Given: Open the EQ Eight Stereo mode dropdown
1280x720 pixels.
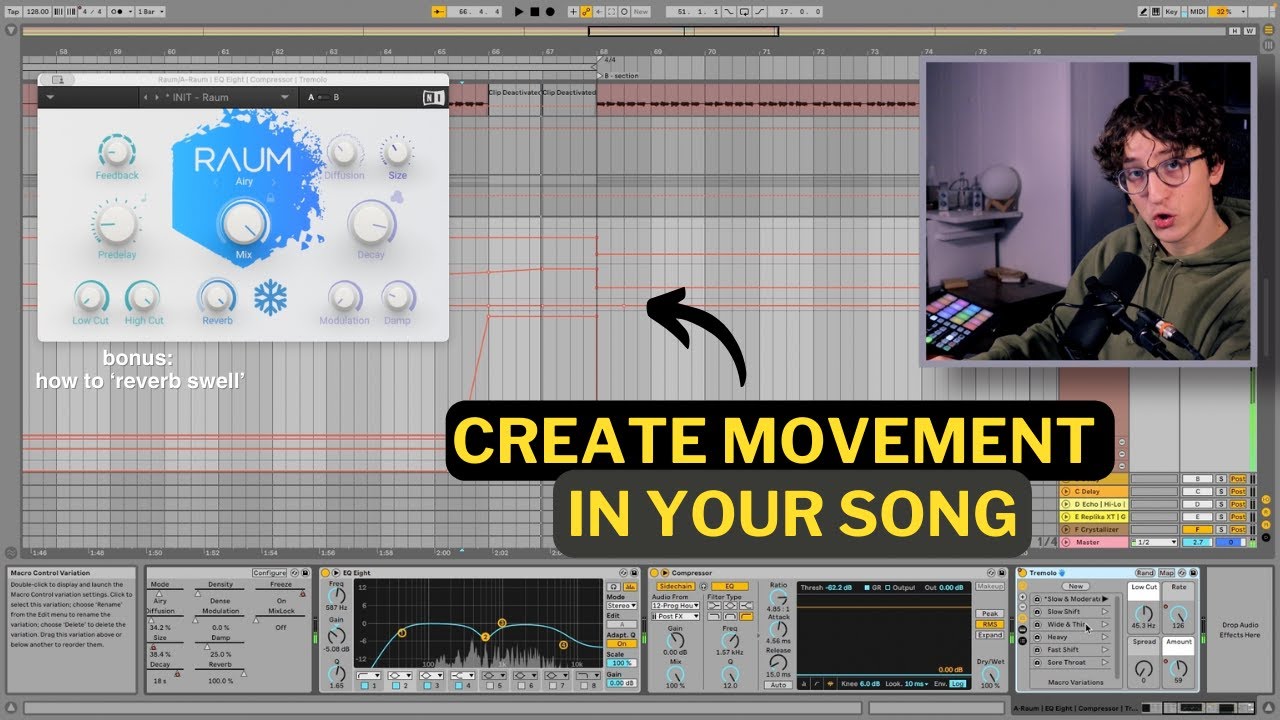Looking at the screenshot, I should (622, 606).
